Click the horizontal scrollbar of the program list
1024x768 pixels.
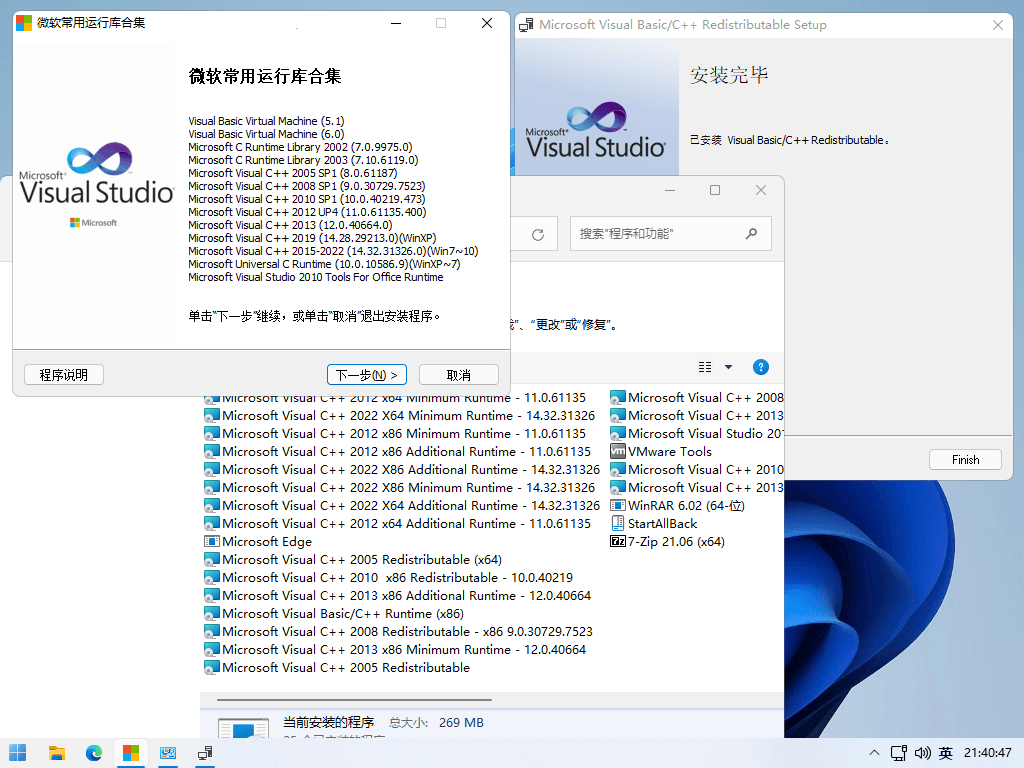354,699
